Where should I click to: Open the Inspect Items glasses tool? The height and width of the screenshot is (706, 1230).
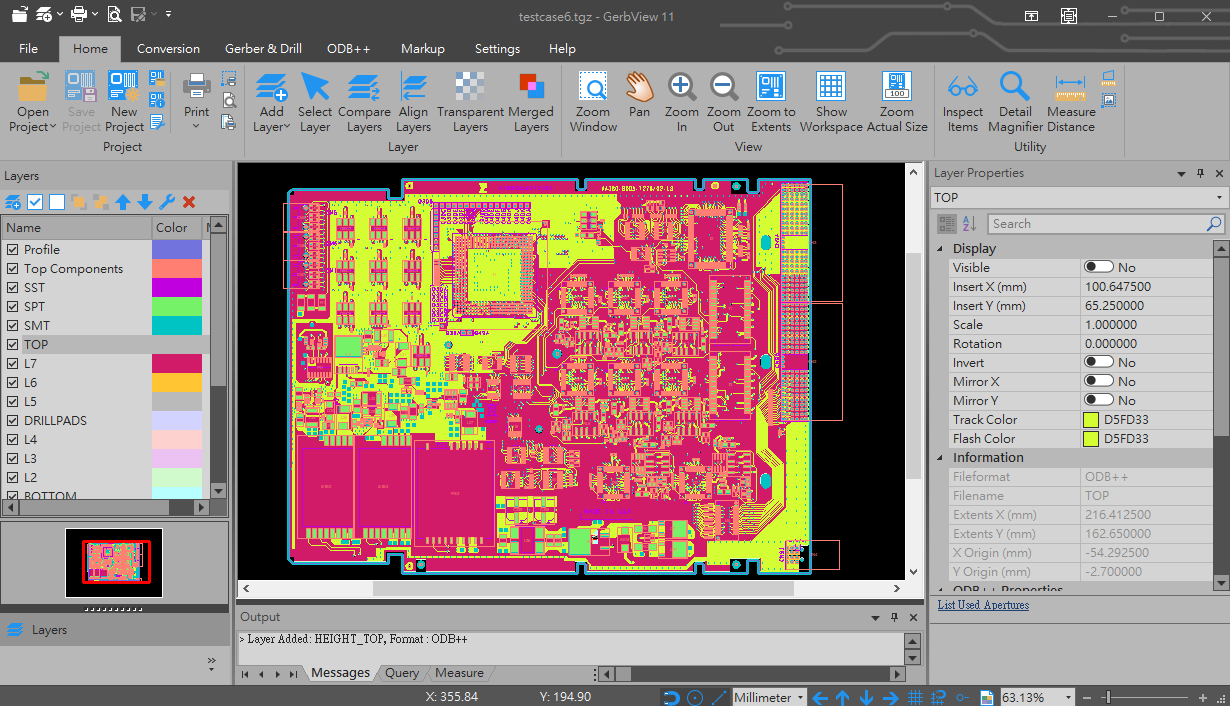[x=963, y=102]
